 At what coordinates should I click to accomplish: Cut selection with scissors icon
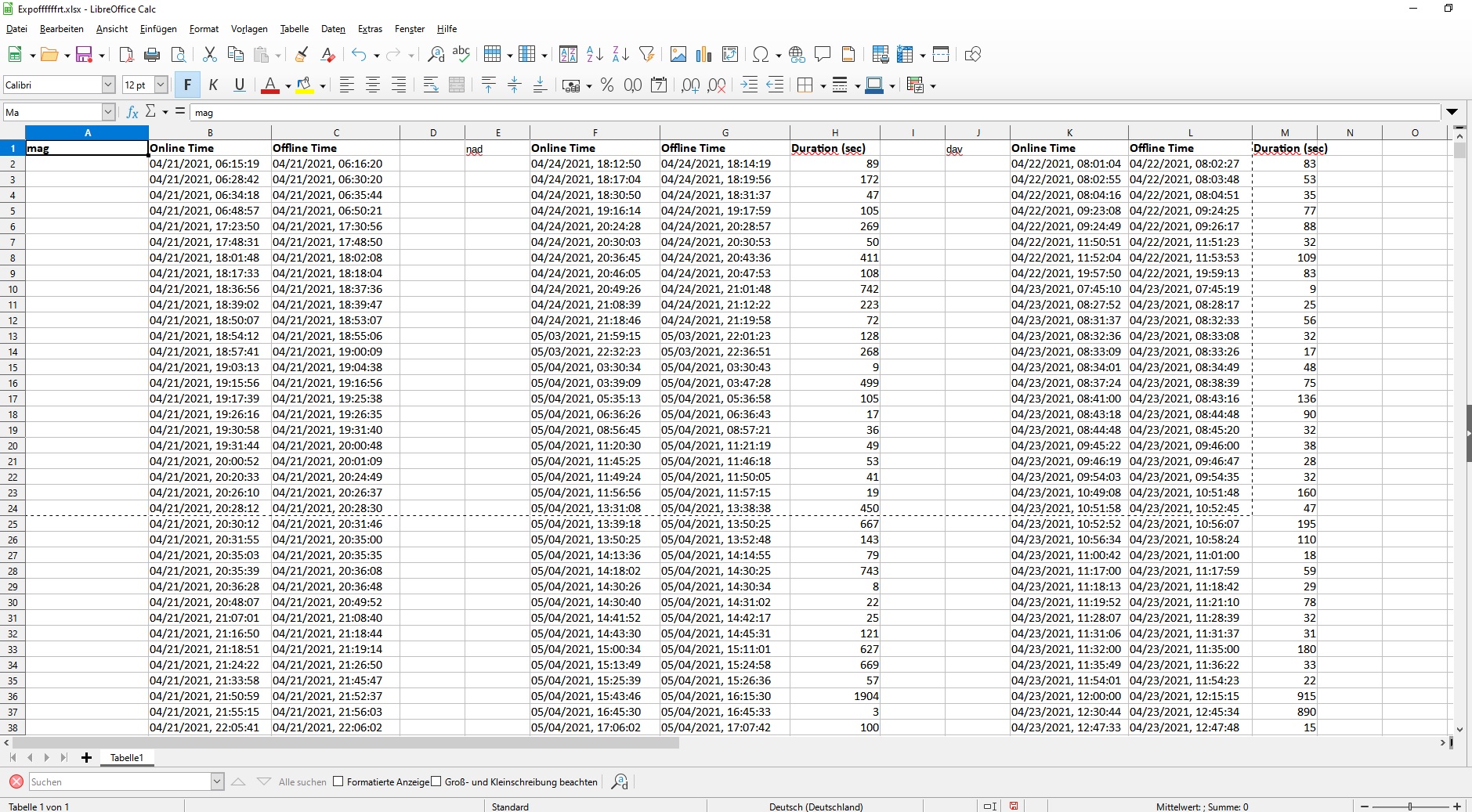(x=209, y=55)
